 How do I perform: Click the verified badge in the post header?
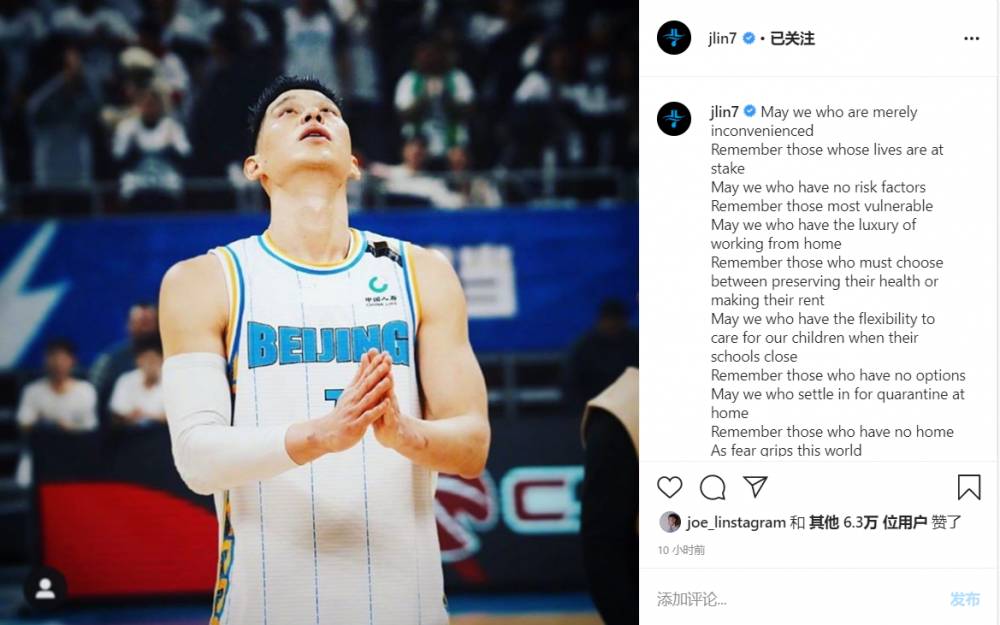pyautogui.click(x=749, y=38)
